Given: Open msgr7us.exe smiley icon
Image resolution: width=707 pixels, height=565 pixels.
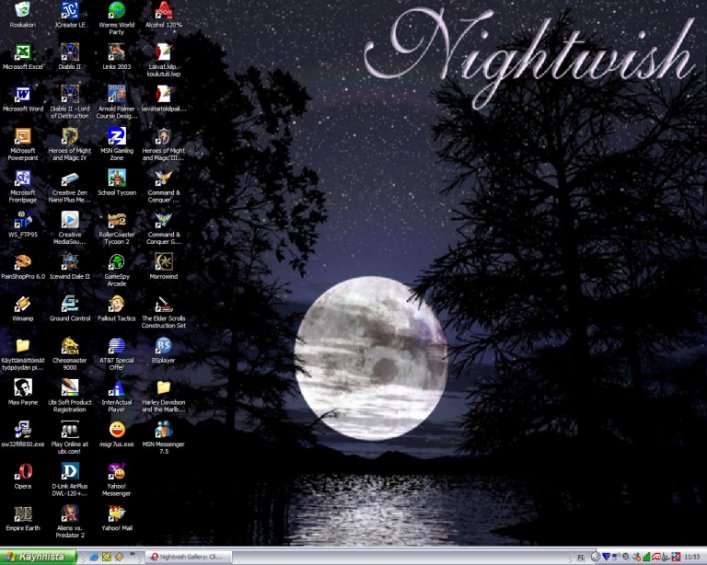Looking at the screenshot, I should tap(116, 429).
